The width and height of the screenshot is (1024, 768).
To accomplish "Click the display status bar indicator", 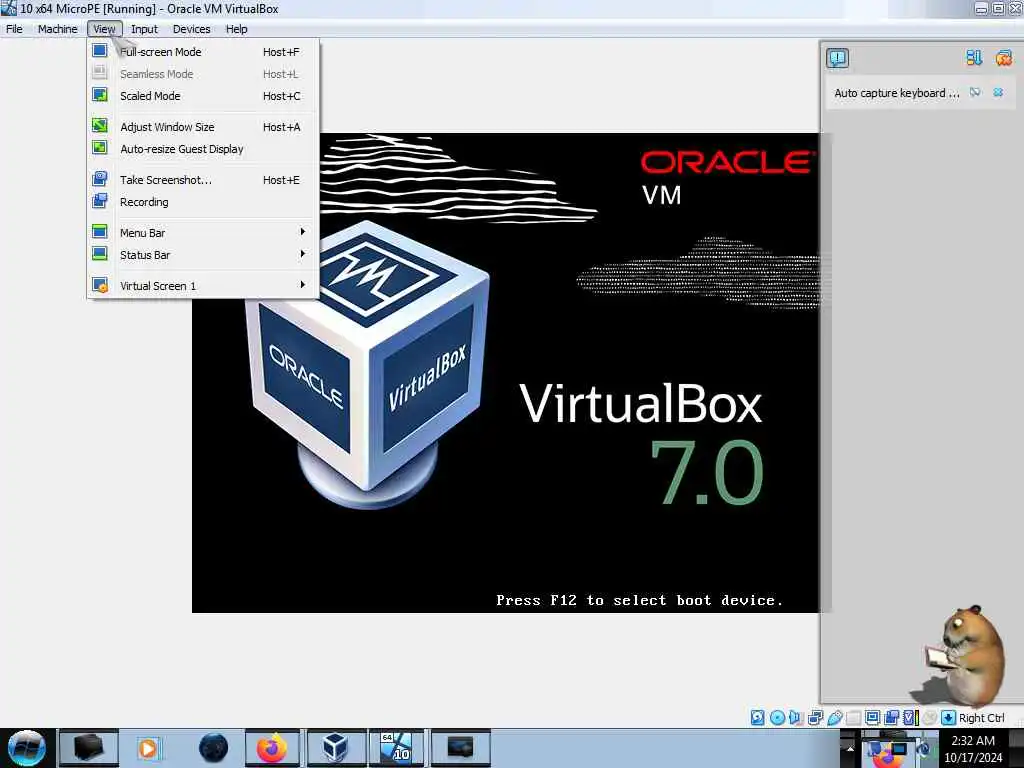I will tap(872, 718).
